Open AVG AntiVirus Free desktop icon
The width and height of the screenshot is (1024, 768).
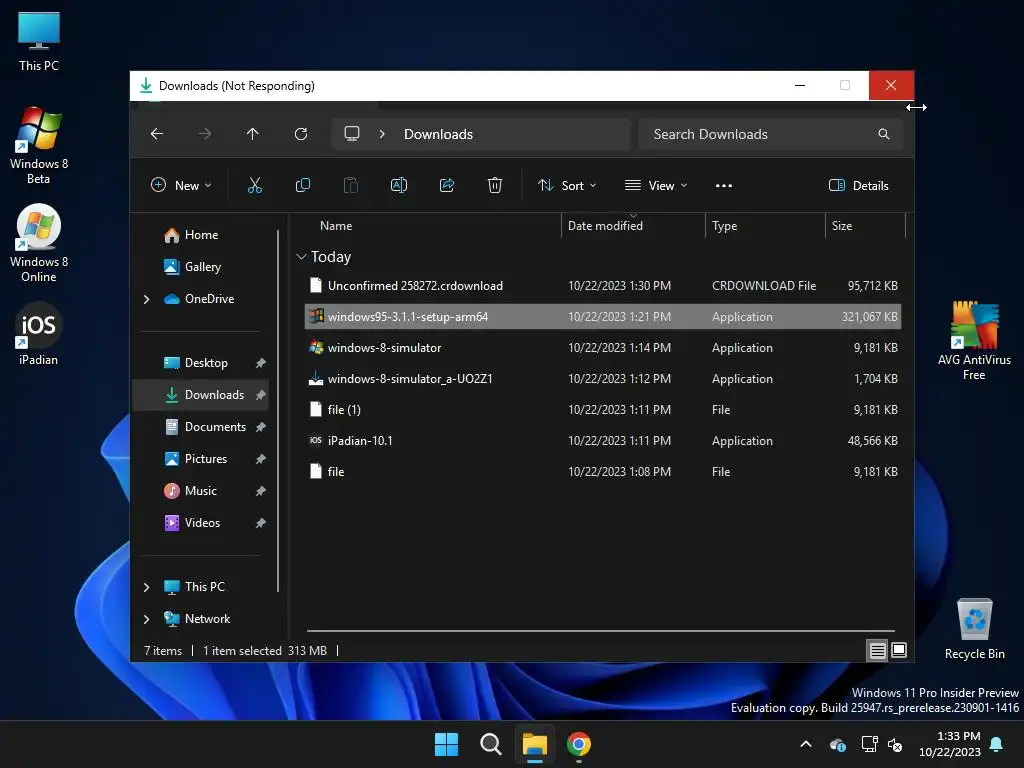974,340
